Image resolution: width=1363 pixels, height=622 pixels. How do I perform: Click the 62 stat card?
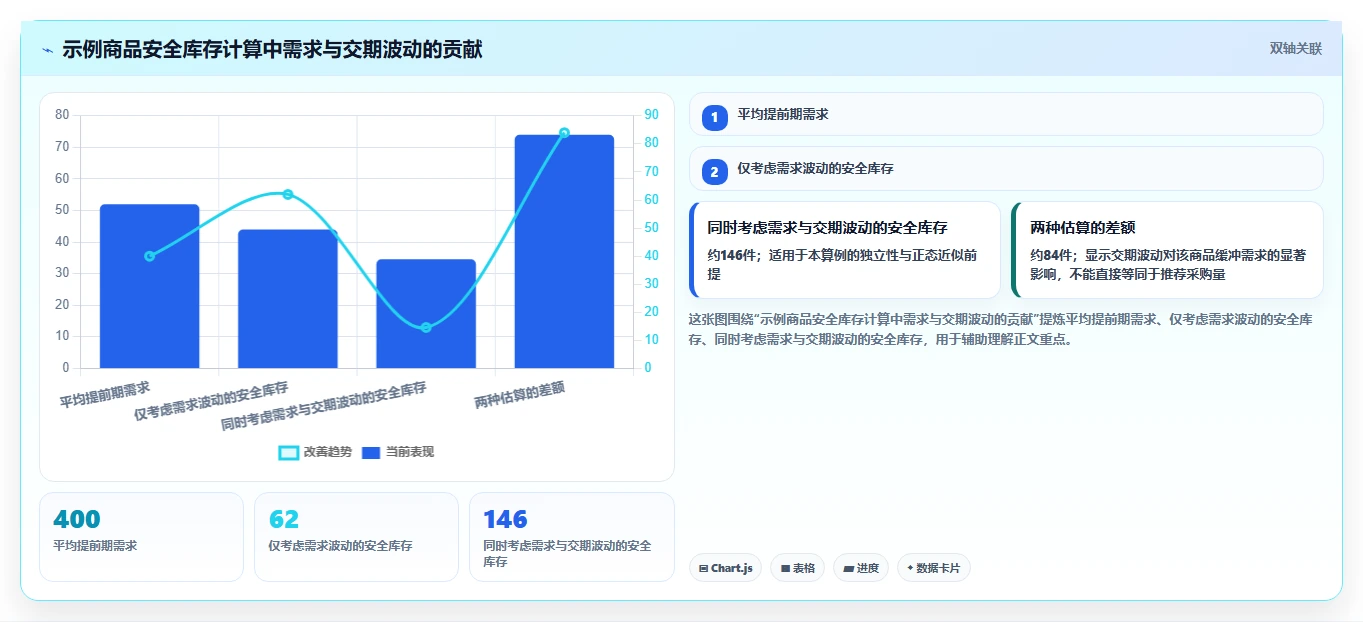pos(356,537)
